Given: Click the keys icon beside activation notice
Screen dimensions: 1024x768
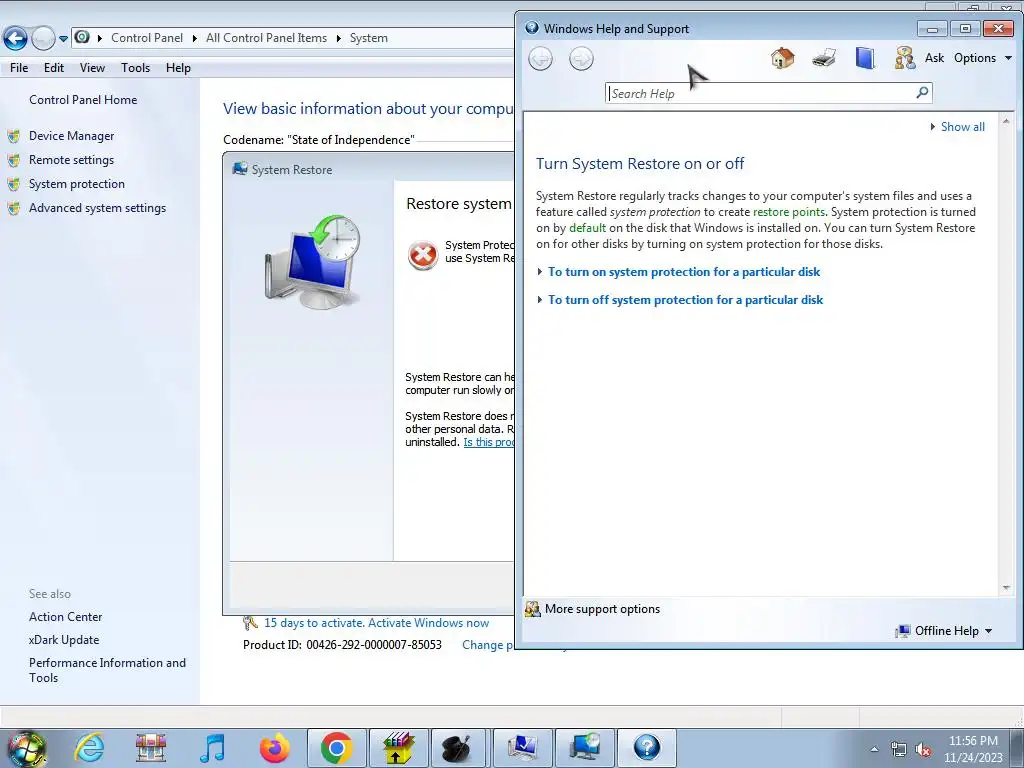Looking at the screenshot, I should (x=250, y=624).
